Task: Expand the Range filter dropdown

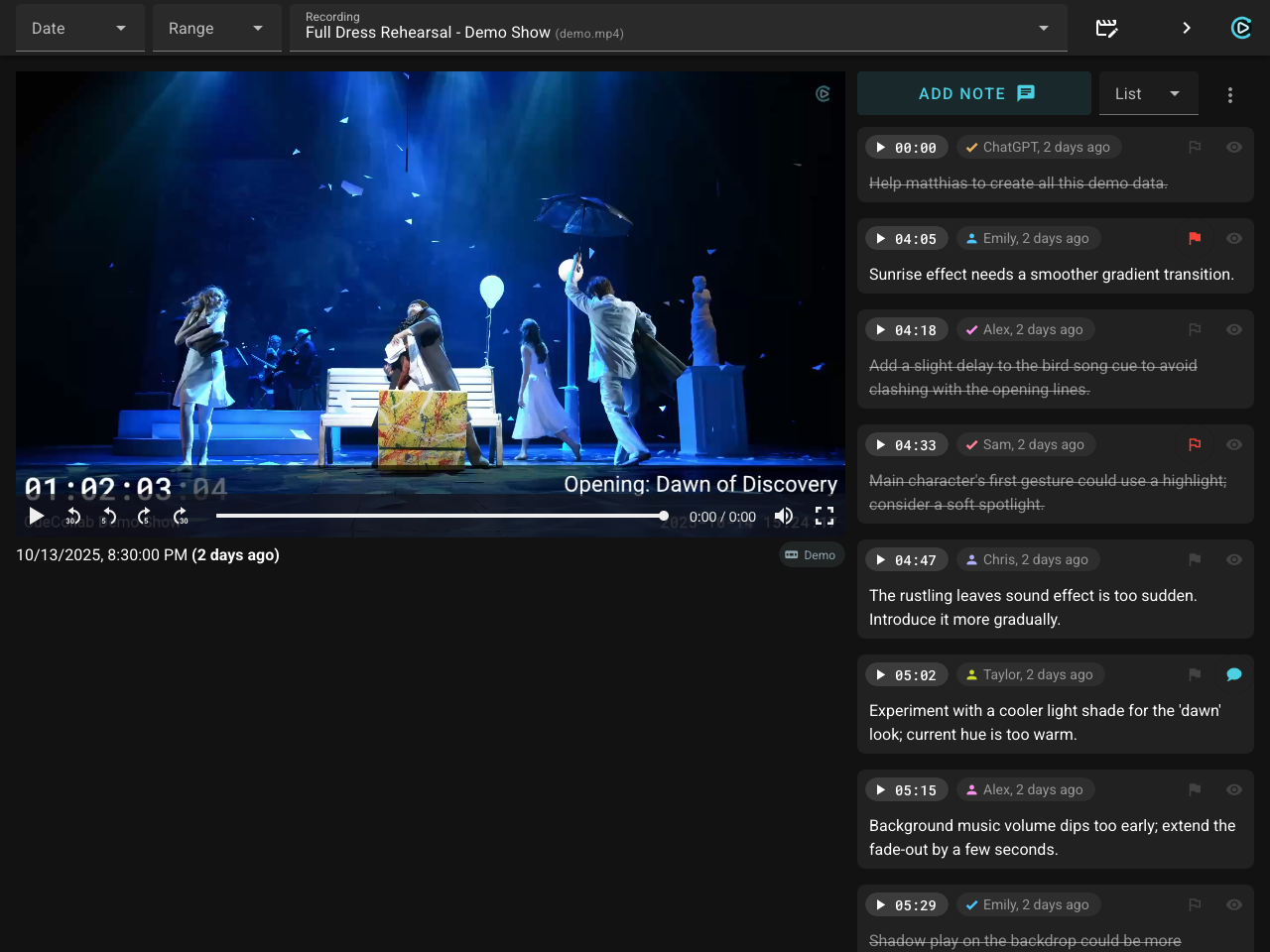Action: pos(216,28)
